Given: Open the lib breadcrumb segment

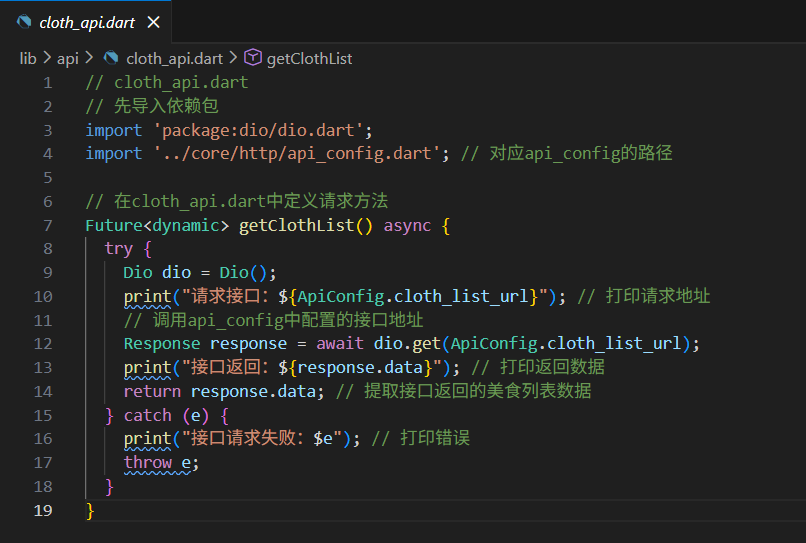Looking at the screenshot, I should [x=28, y=59].
